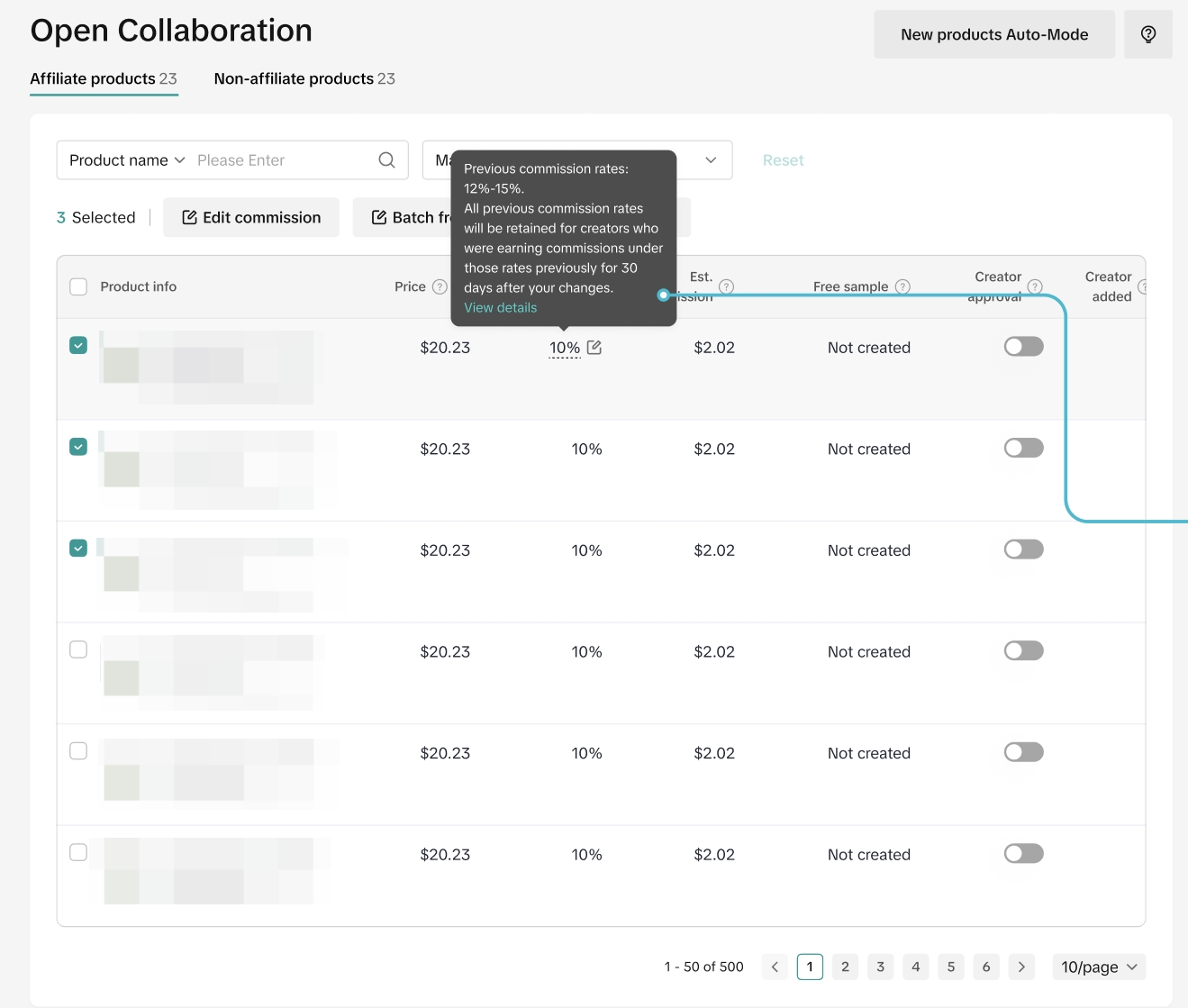Click the Free sample help icon
The height and width of the screenshot is (1008, 1188).
click(902, 286)
